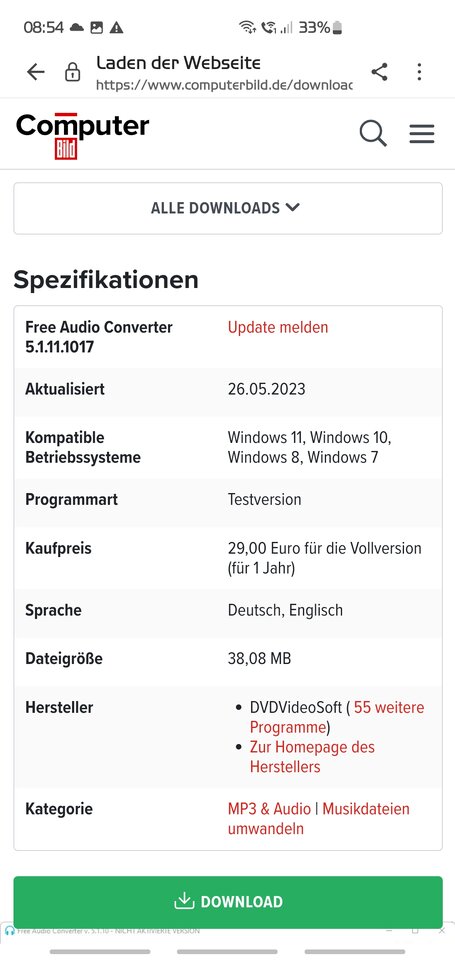
Task: Tap the browser back arrow
Action: point(36,72)
